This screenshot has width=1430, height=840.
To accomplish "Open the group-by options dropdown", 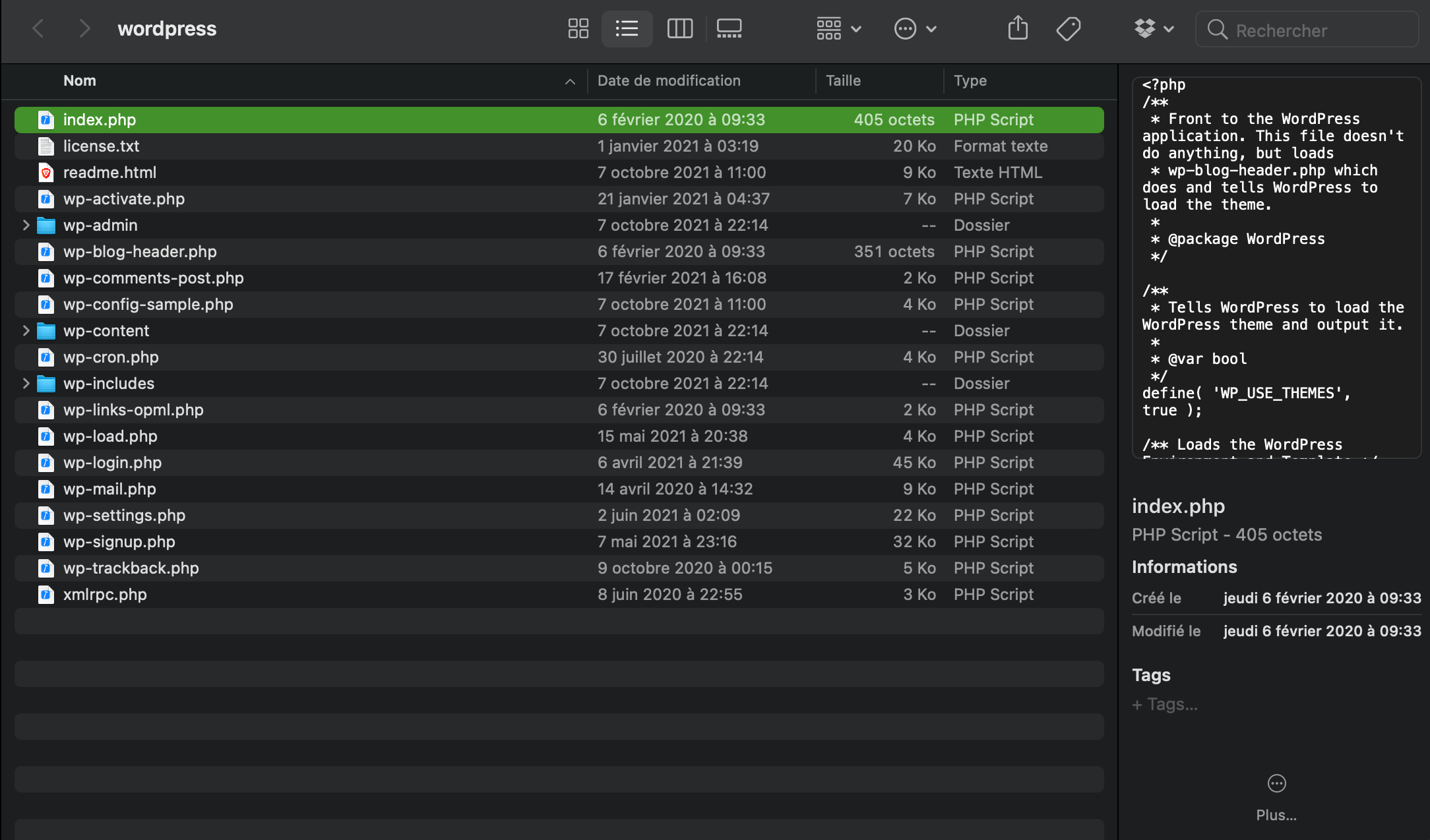I will coord(838,28).
